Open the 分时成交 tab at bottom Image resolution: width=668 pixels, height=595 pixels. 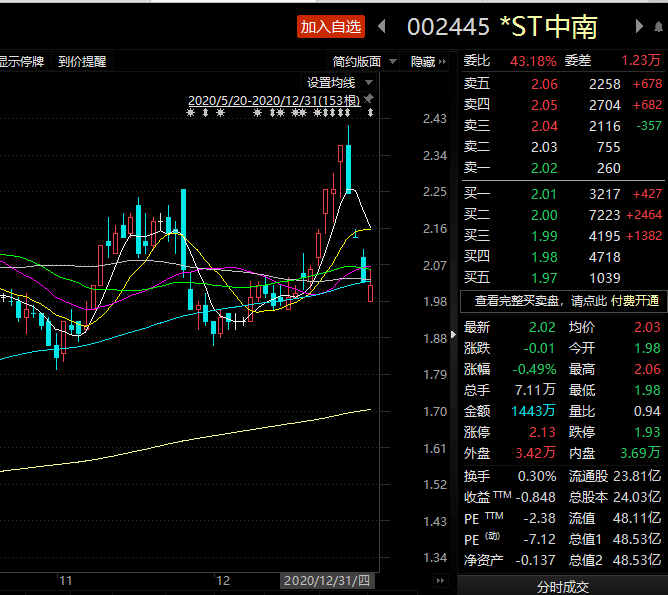pyautogui.click(x=563, y=586)
